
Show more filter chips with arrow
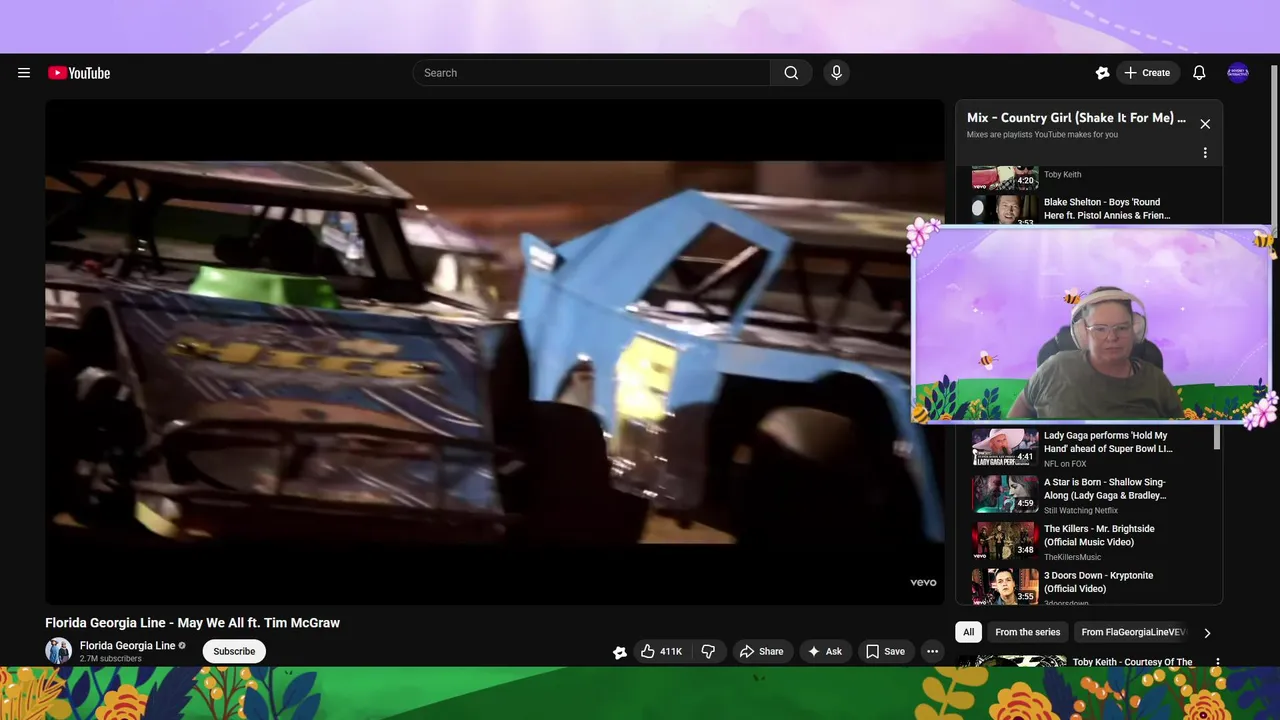1207,632
